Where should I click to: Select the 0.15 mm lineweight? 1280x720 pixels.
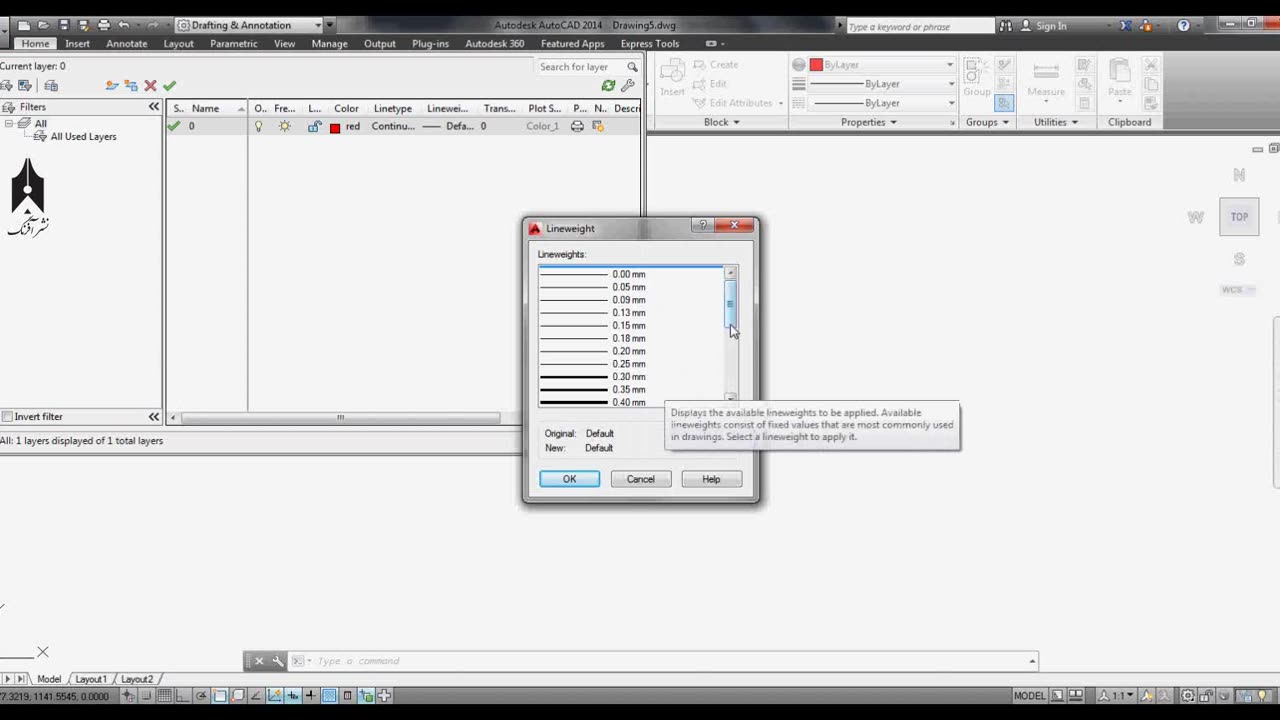coord(631,326)
